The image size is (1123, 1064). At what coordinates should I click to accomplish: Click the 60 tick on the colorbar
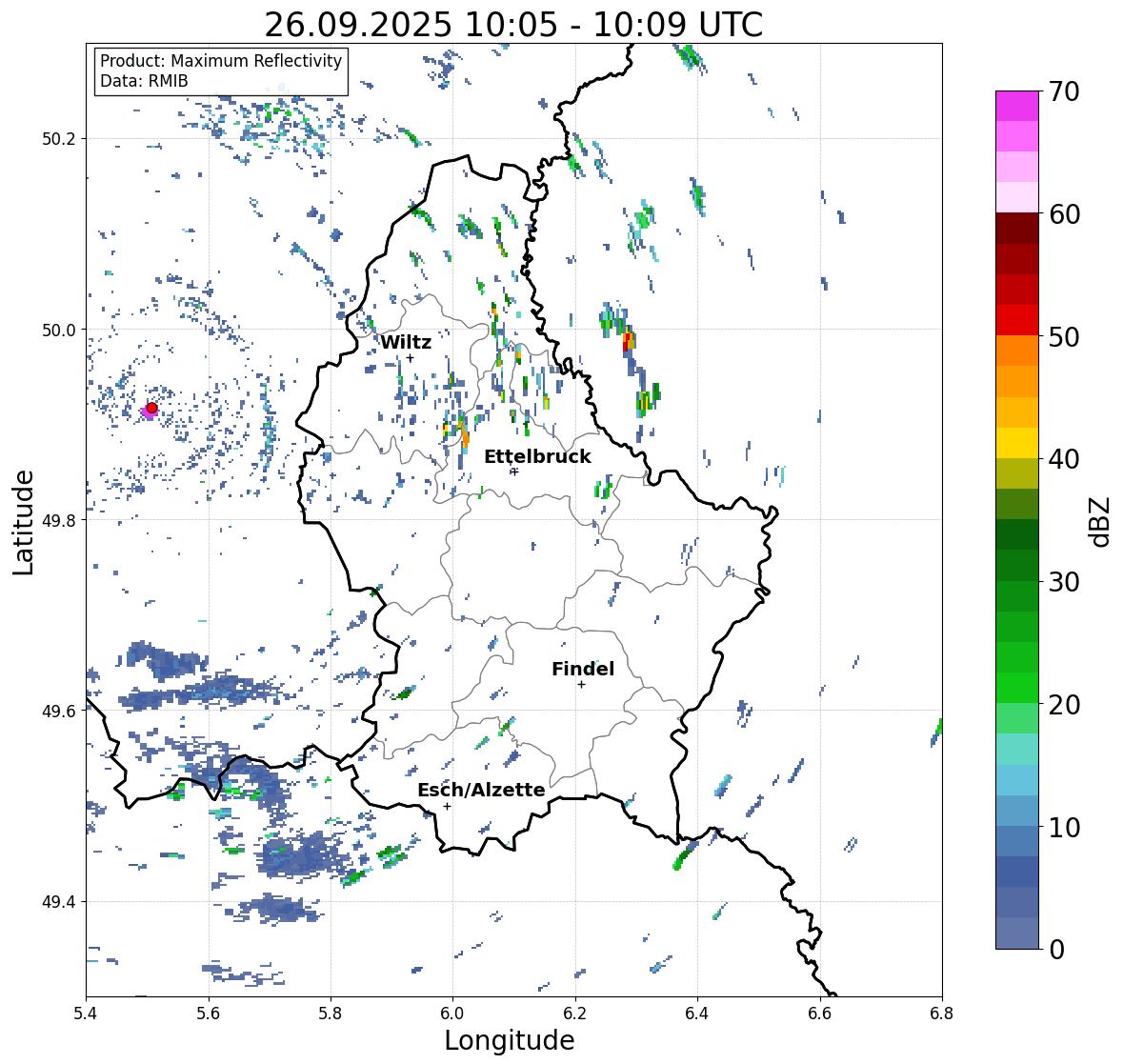point(1064,214)
